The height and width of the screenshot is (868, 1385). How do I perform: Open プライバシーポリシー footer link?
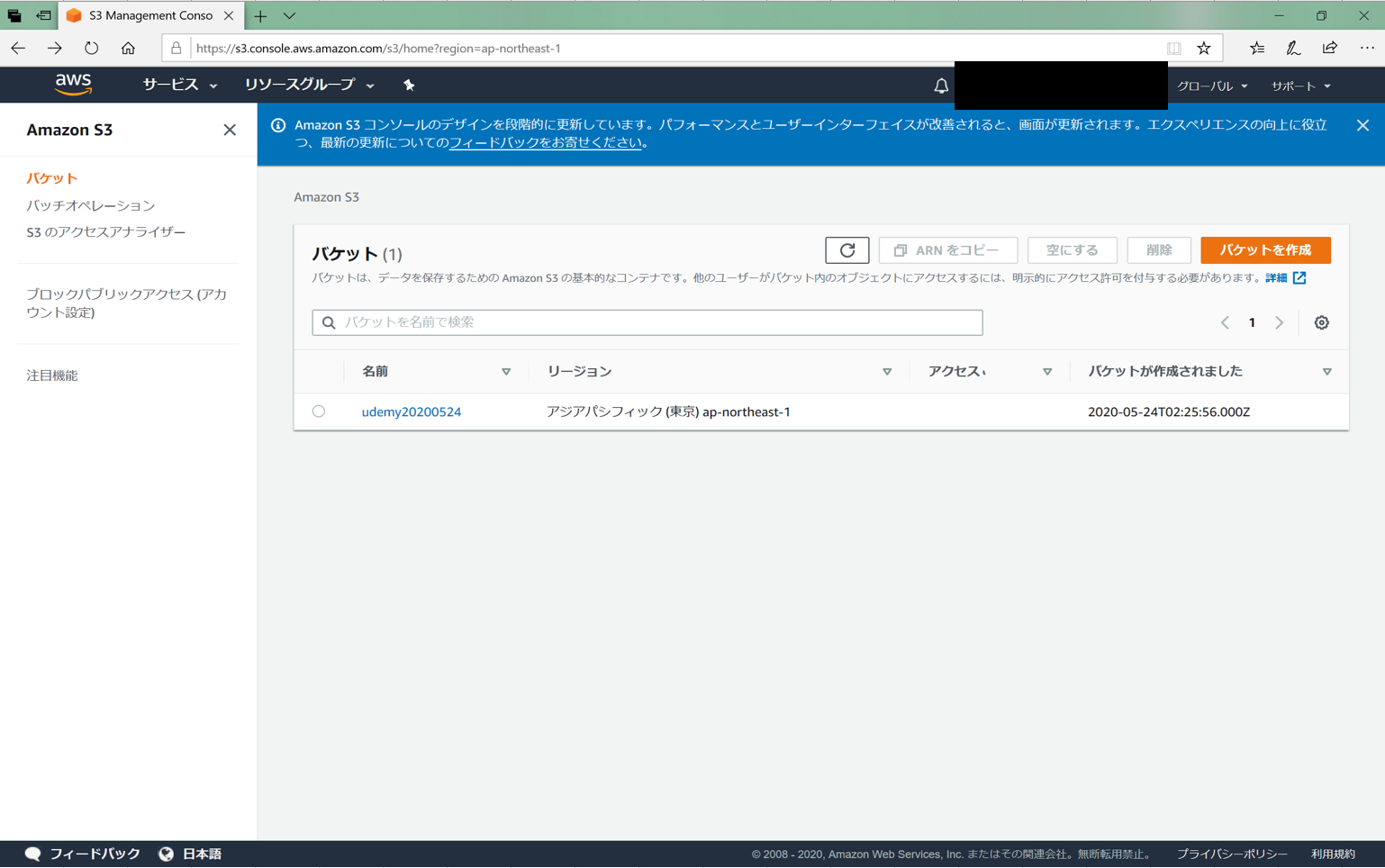pos(1232,854)
